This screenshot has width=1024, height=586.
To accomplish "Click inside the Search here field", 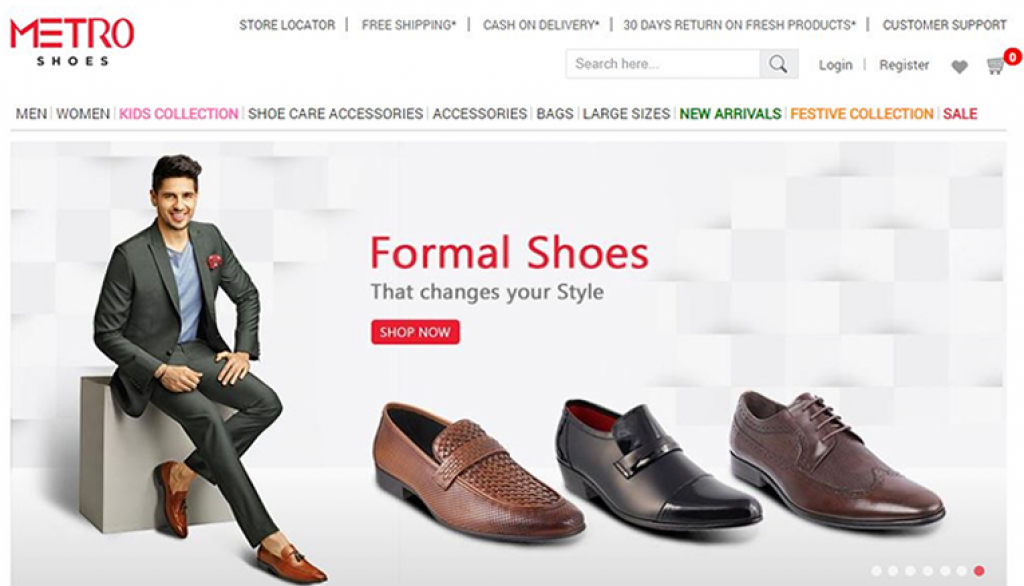I will pos(663,64).
